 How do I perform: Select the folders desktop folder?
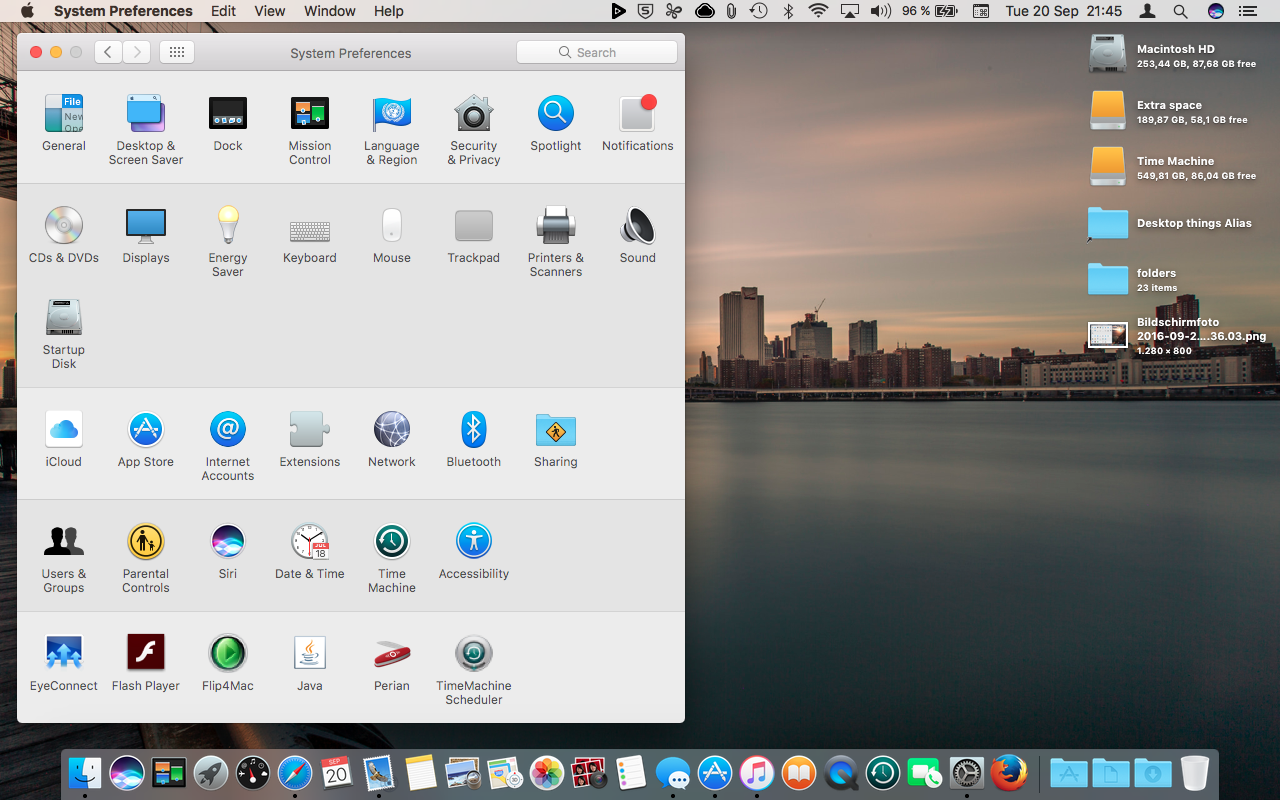click(1107, 278)
